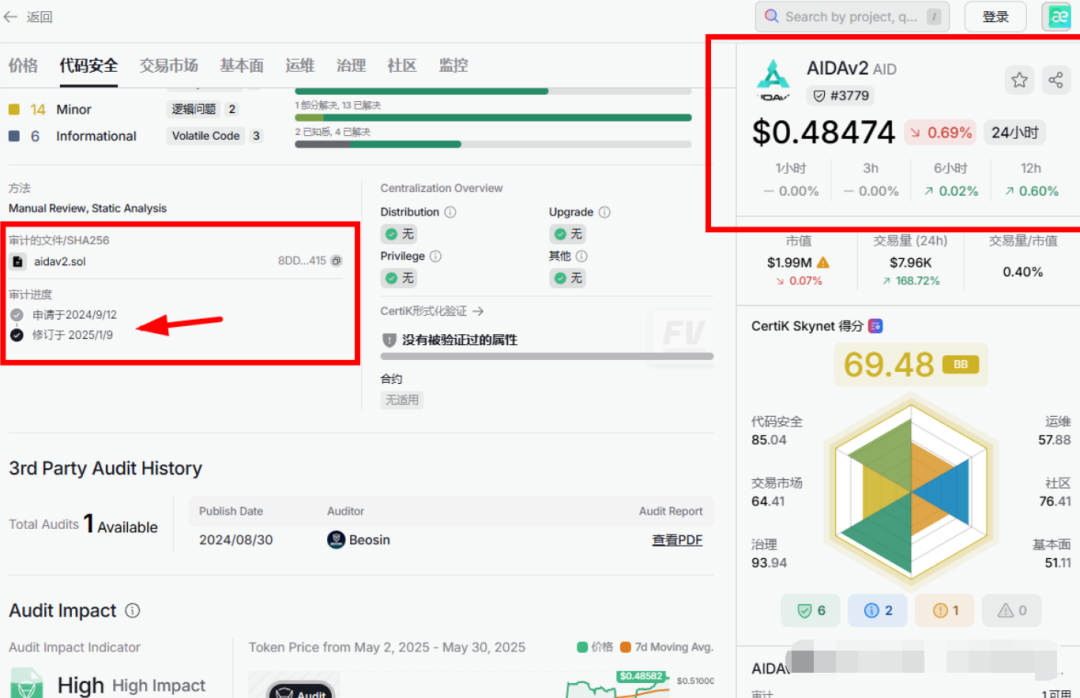Click the back arrow beside 返回

(12, 16)
